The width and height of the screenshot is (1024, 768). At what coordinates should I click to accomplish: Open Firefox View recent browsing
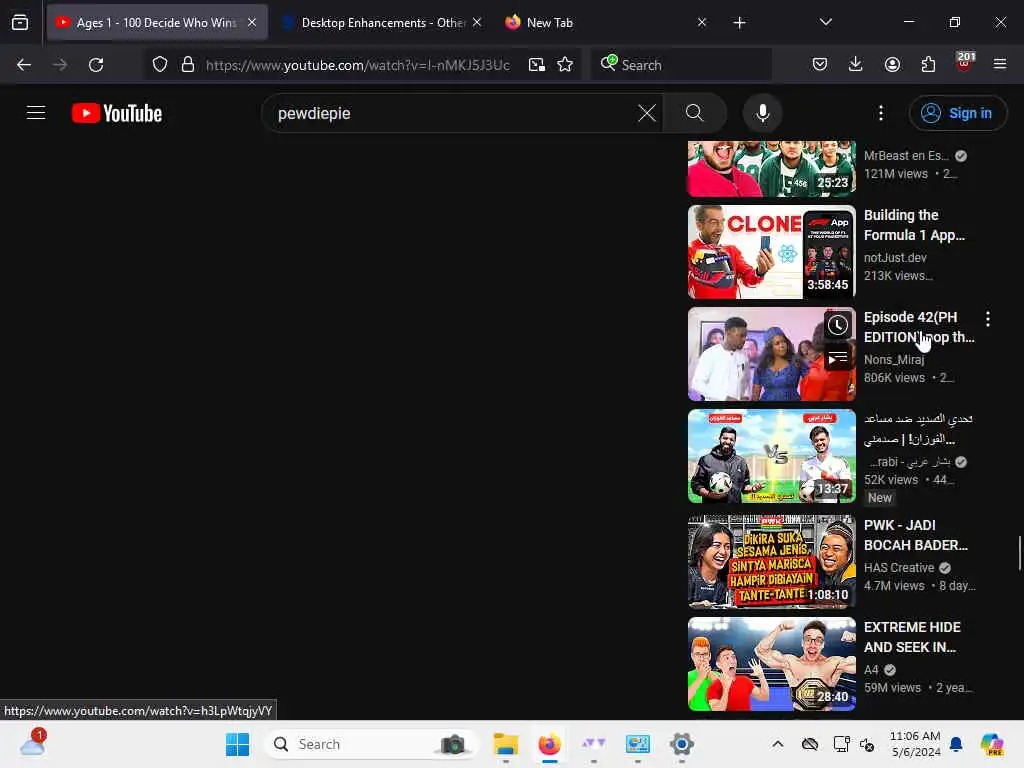click(x=20, y=22)
